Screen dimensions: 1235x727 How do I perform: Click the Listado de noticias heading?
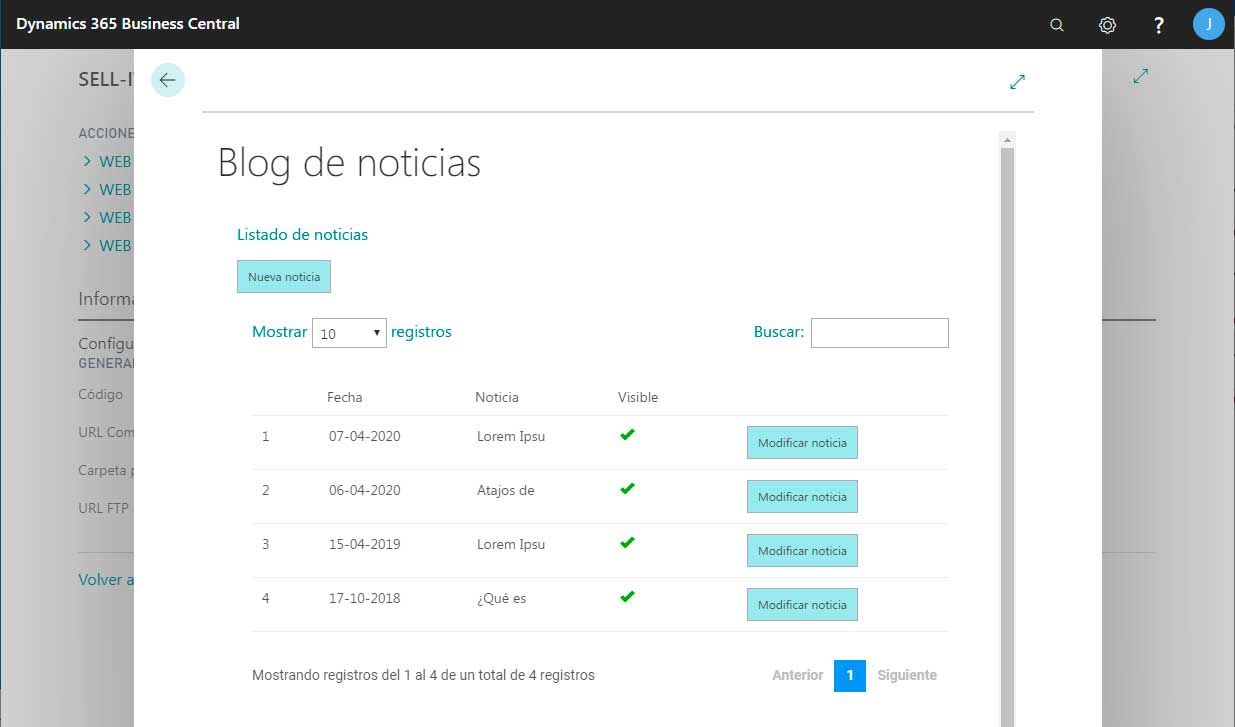(302, 235)
